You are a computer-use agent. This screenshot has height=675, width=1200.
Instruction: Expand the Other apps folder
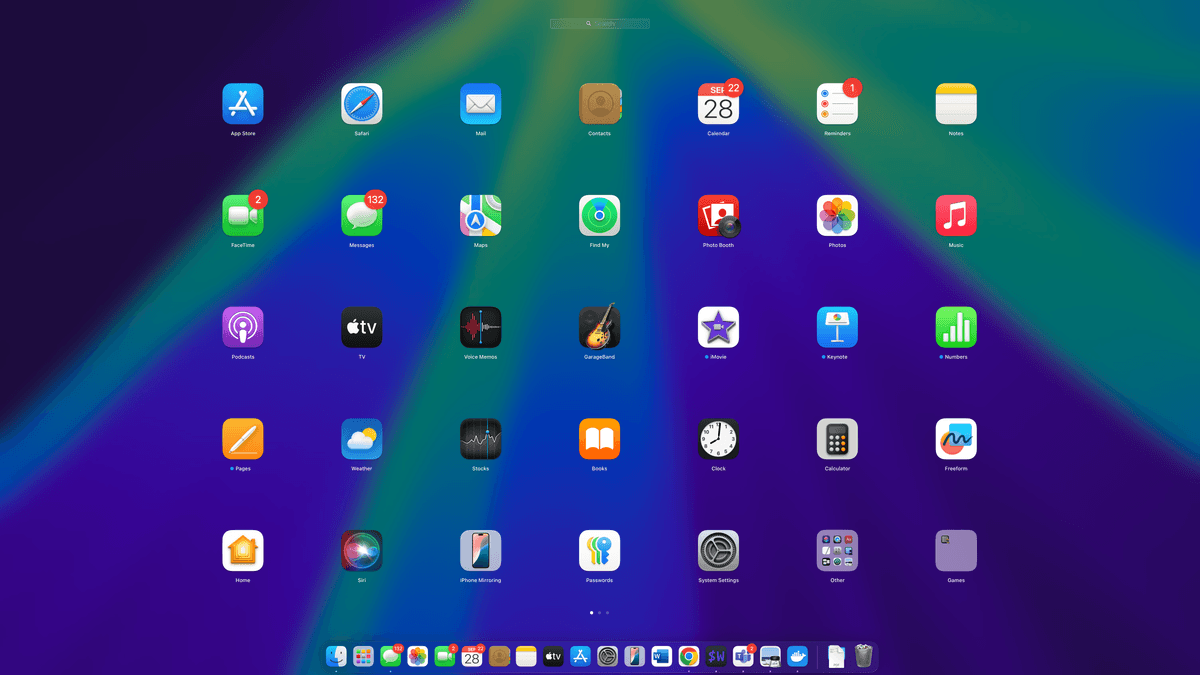[x=837, y=550]
